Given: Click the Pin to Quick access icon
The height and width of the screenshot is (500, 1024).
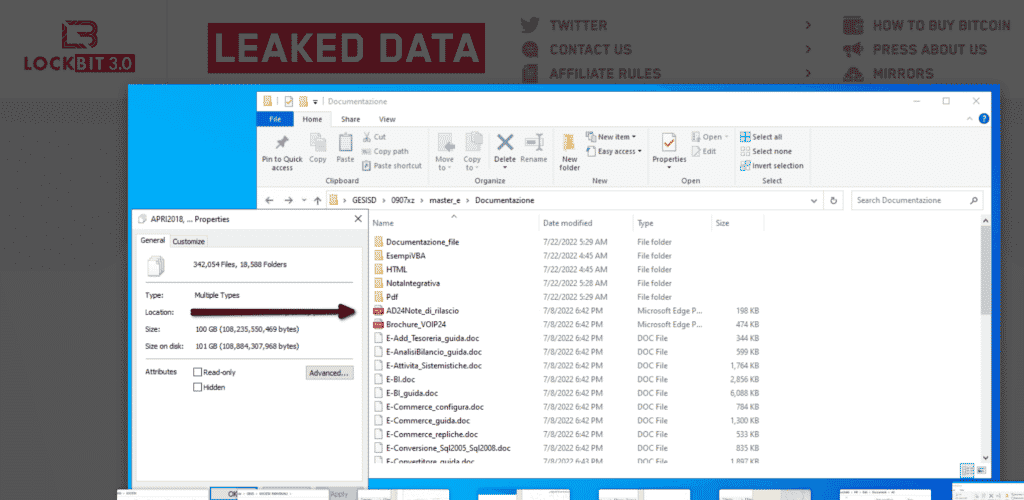Looking at the screenshot, I should coord(282,142).
